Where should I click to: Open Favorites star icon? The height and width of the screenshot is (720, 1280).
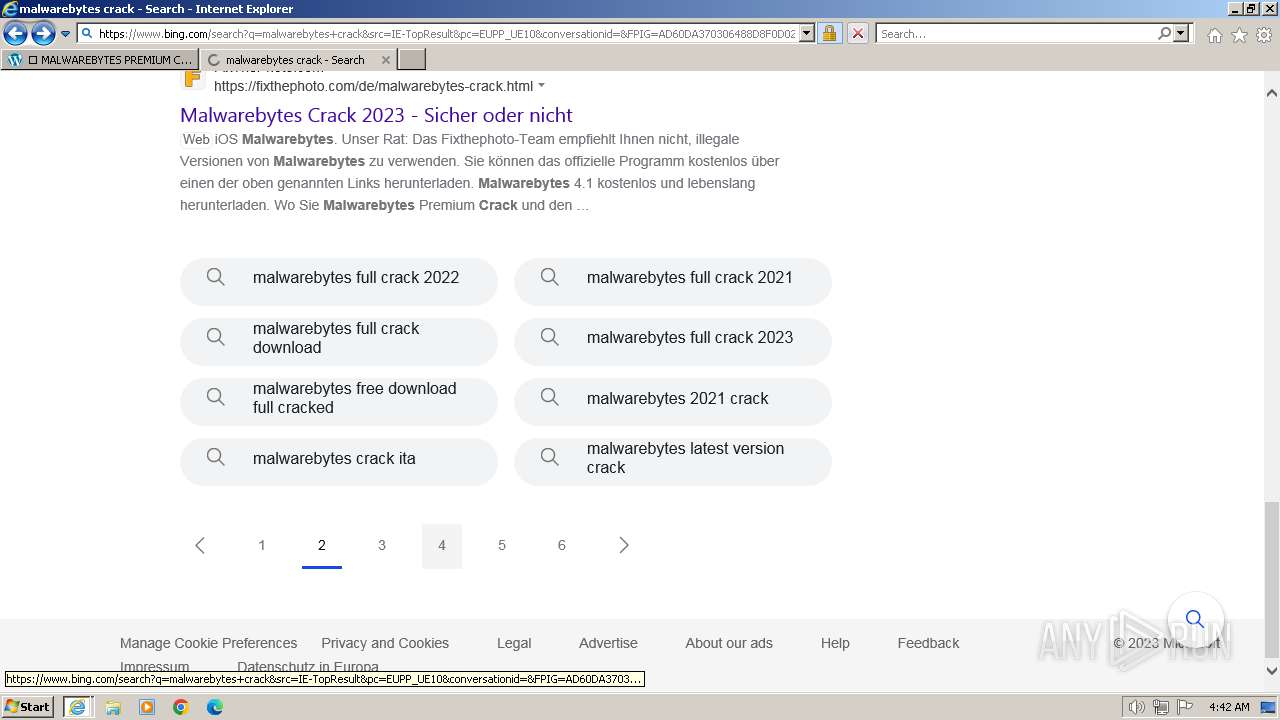click(1239, 35)
